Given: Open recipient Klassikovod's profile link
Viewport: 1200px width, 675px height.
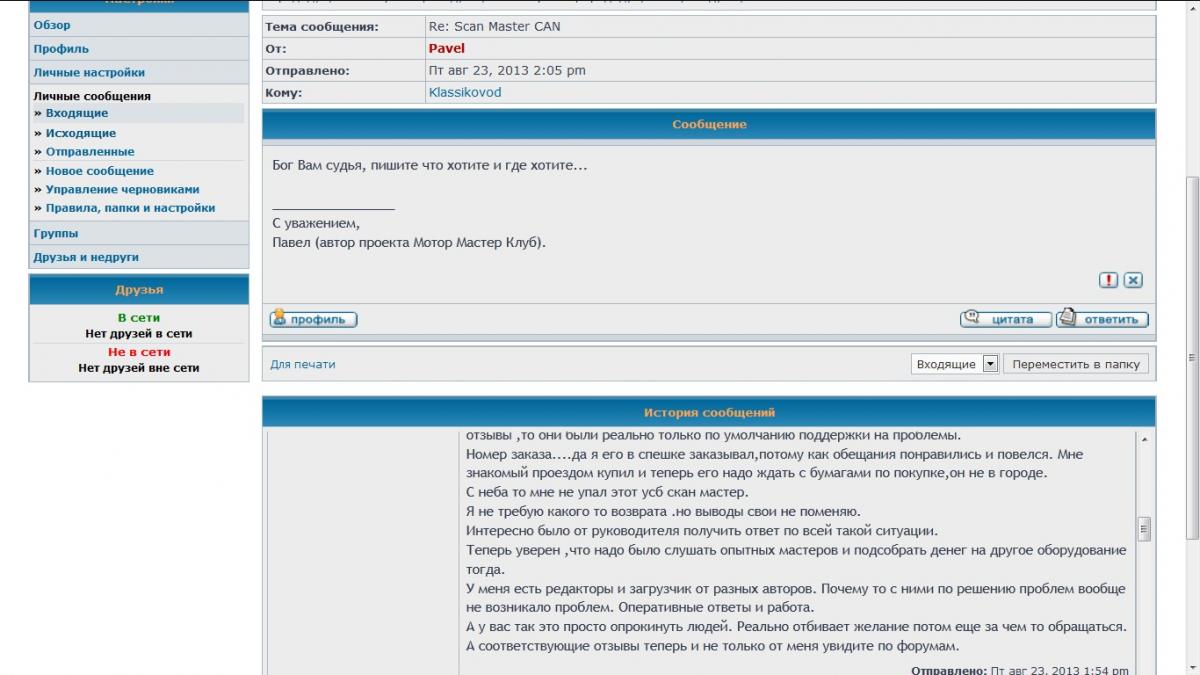Looking at the screenshot, I should [465, 92].
